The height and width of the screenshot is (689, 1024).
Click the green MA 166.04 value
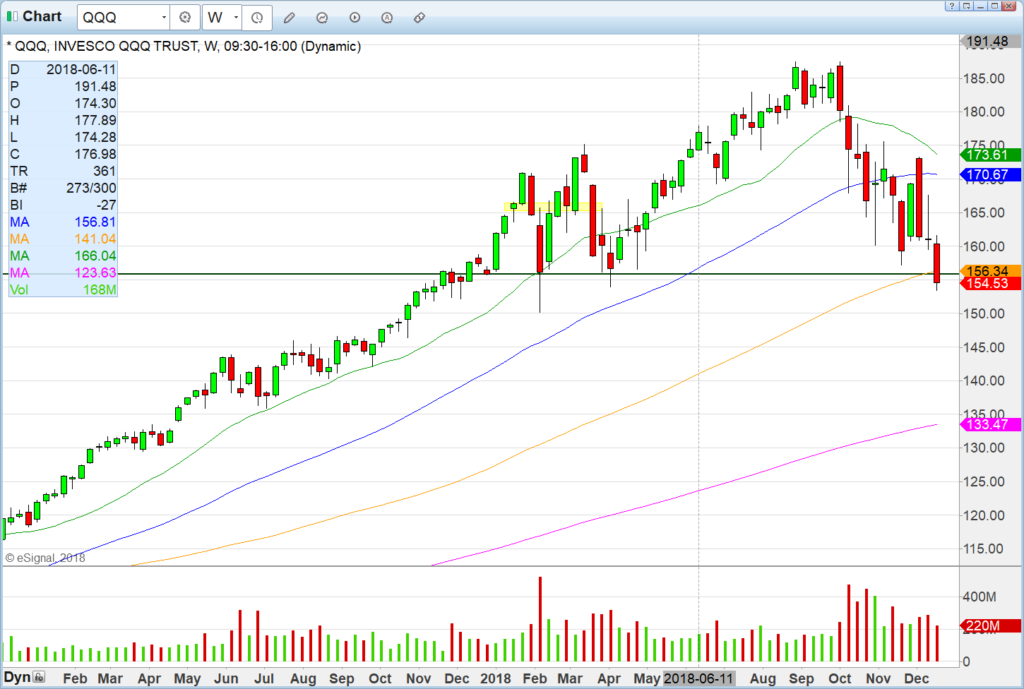tap(95, 256)
